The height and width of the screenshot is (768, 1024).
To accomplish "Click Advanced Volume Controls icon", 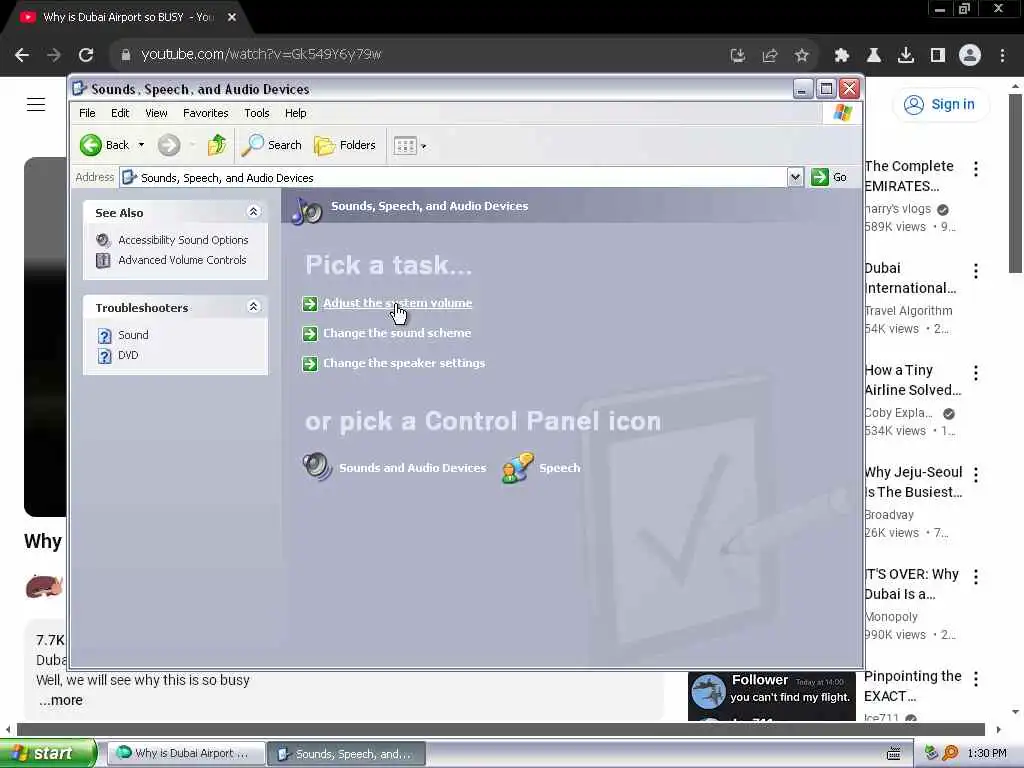I will pos(103,261).
